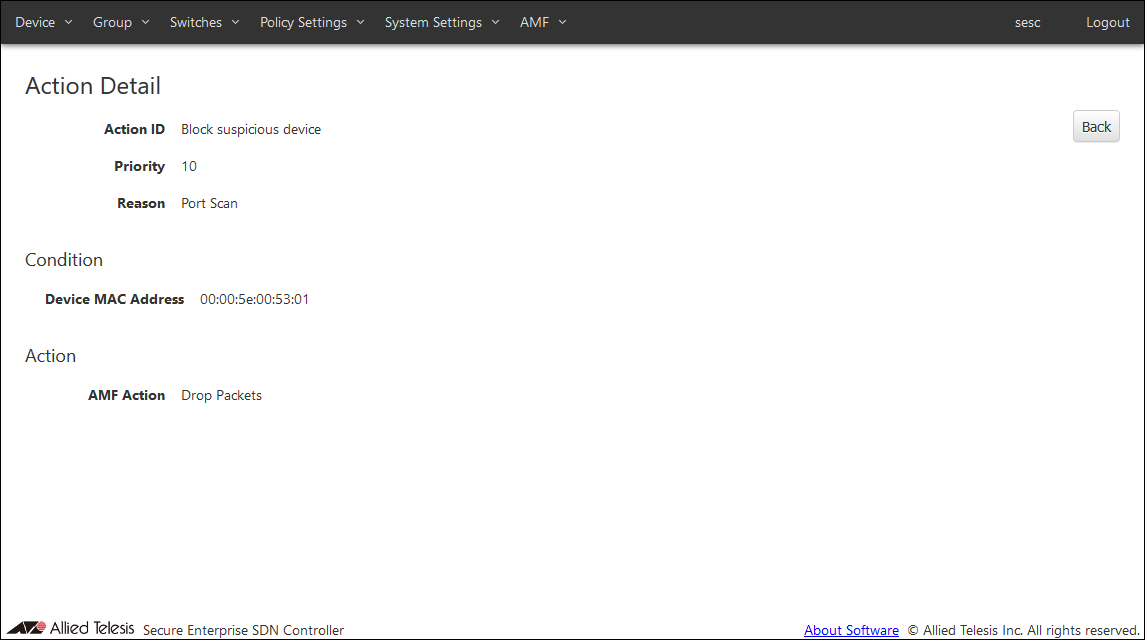Click the Action Detail page heading
Viewport: 1145px width, 640px height.
(x=93, y=86)
